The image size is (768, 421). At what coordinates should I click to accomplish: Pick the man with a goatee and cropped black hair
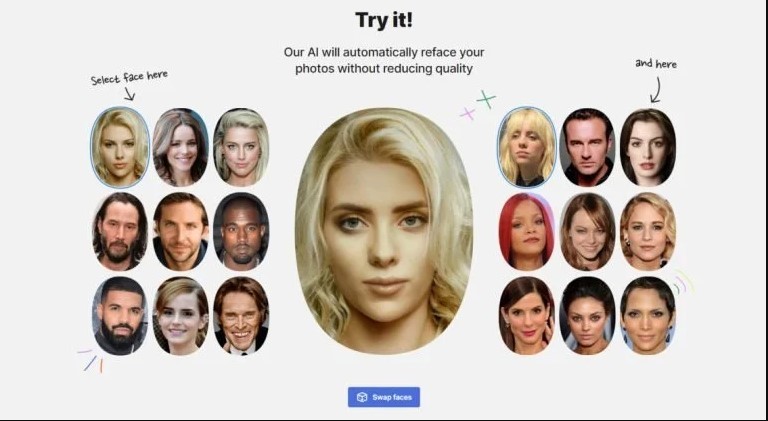click(x=241, y=231)
